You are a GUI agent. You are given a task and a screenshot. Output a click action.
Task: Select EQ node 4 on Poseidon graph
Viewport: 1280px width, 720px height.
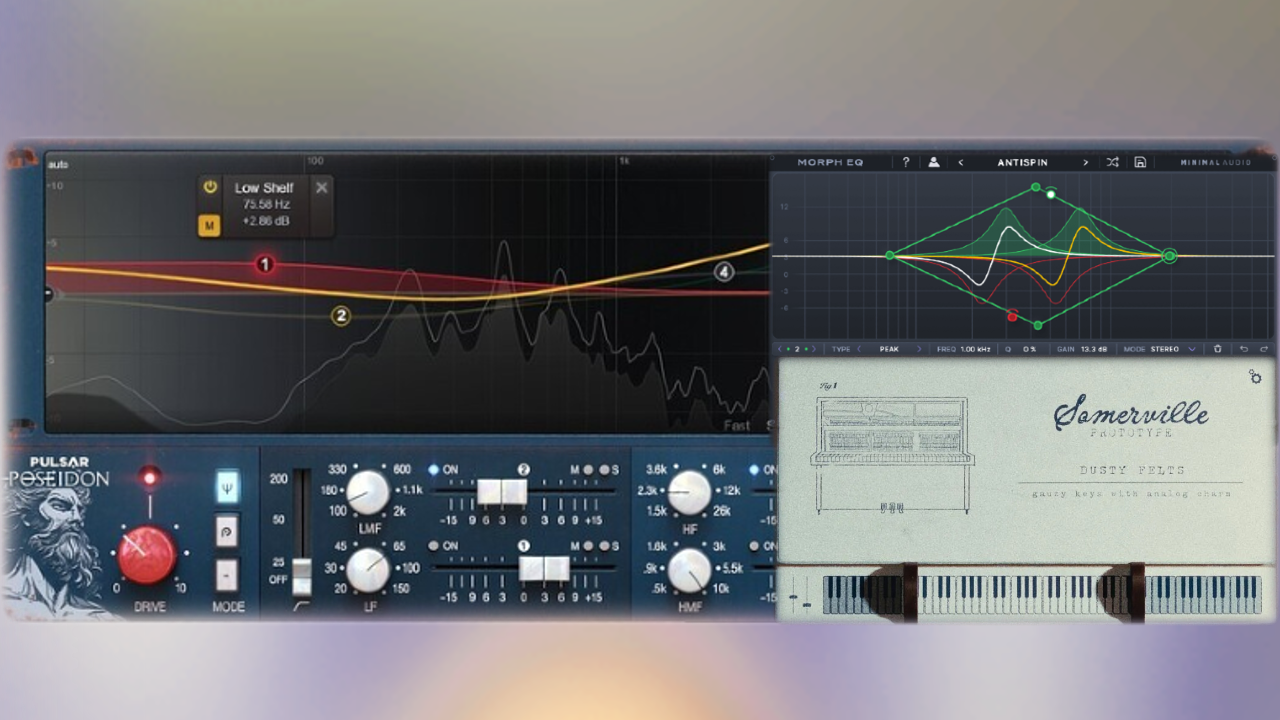coord(724,271)
